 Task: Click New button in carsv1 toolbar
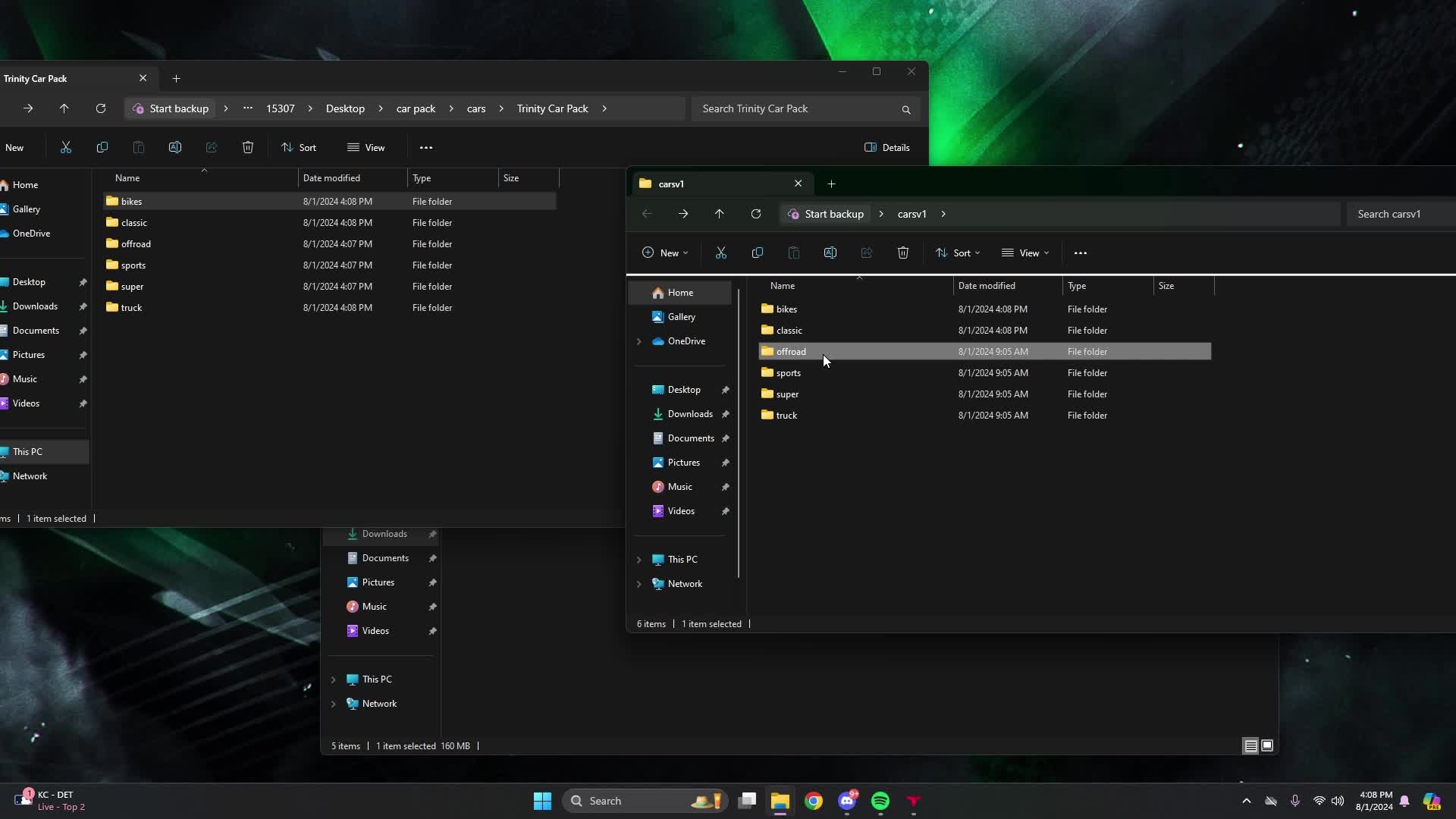[x=664, y=253]
